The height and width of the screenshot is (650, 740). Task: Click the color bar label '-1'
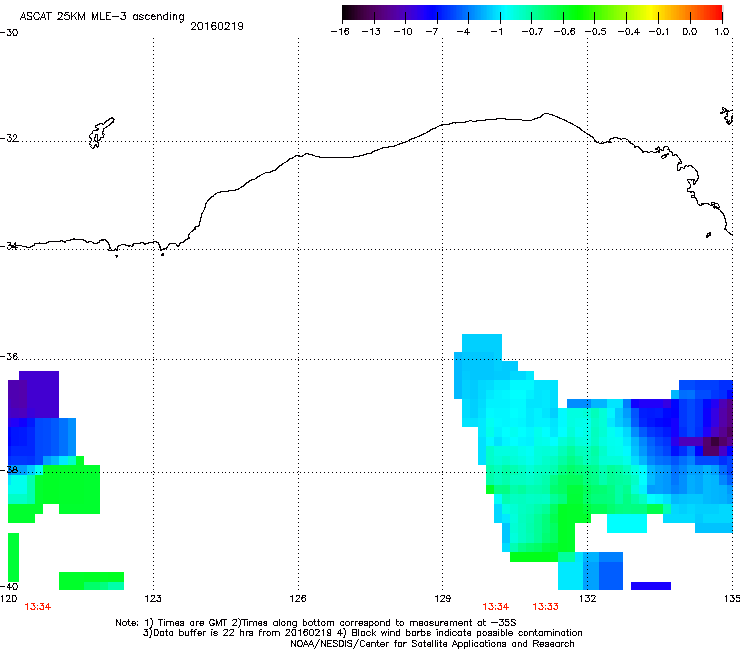(x=496, y=32)
